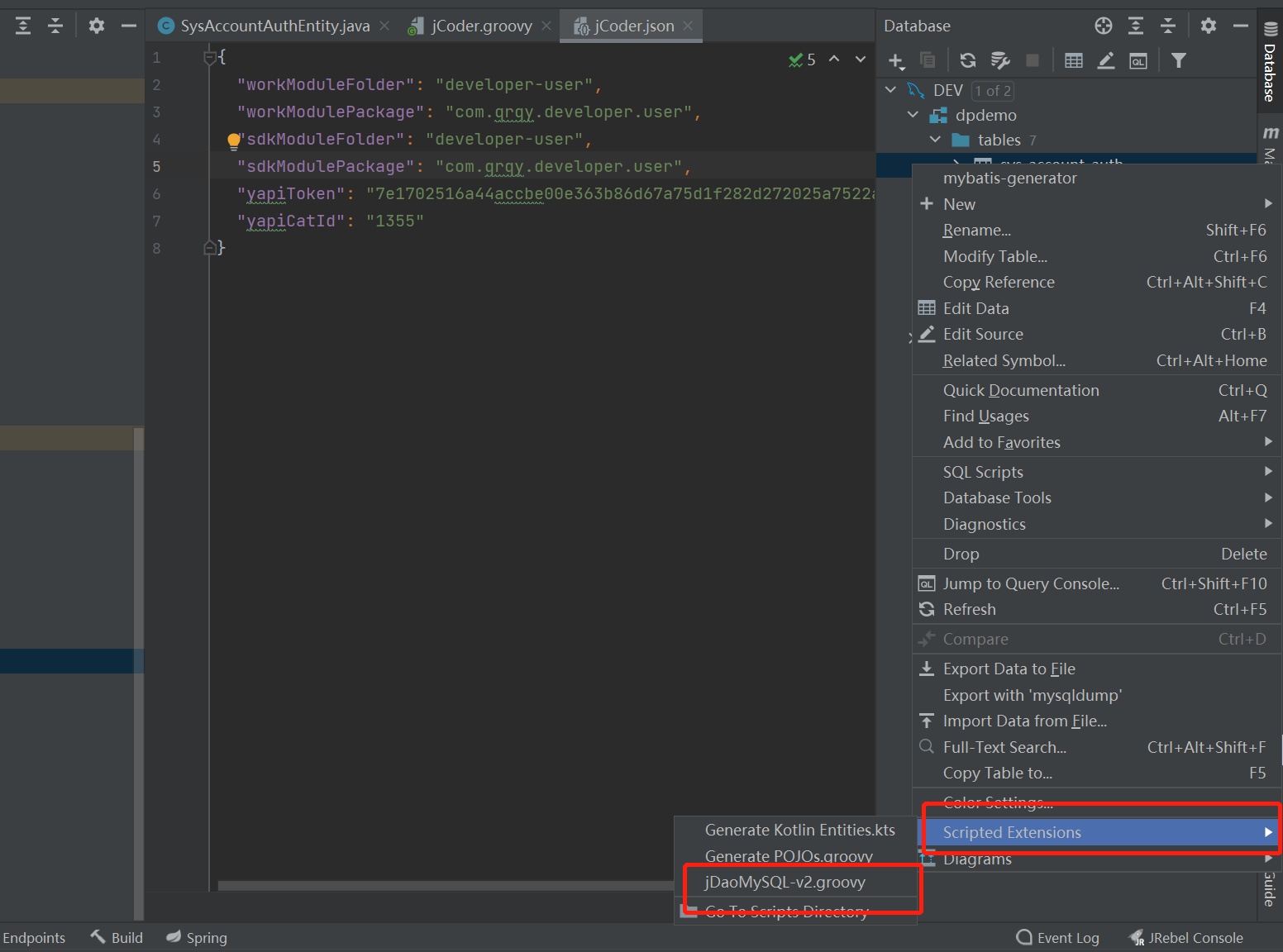This screenshot has width=1283, height=952.
Task: Open the Database side tool window tab
Action: click(x=1270, y=63)
